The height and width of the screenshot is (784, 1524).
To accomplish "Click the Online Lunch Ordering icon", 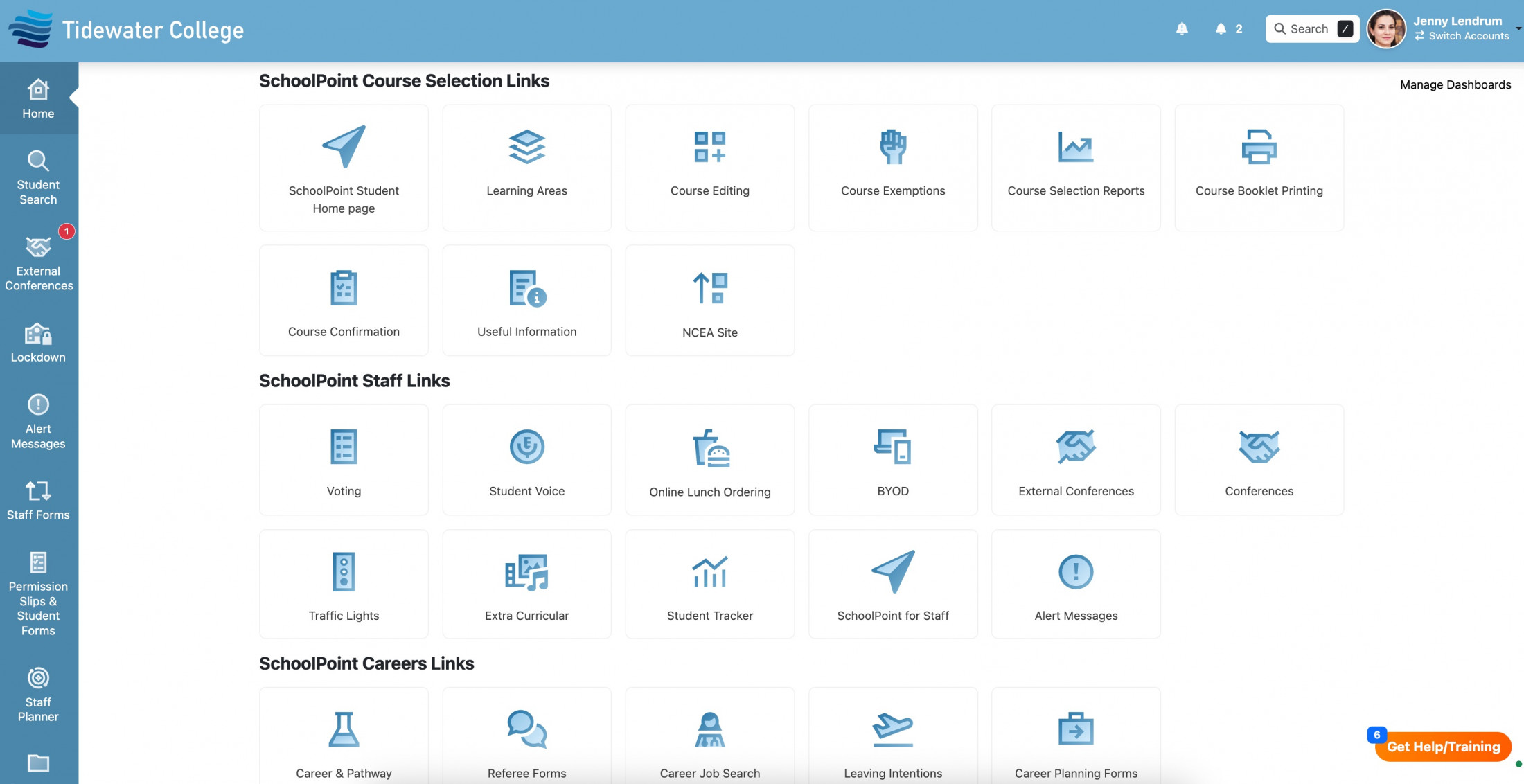I will click(x=709, y=447).
